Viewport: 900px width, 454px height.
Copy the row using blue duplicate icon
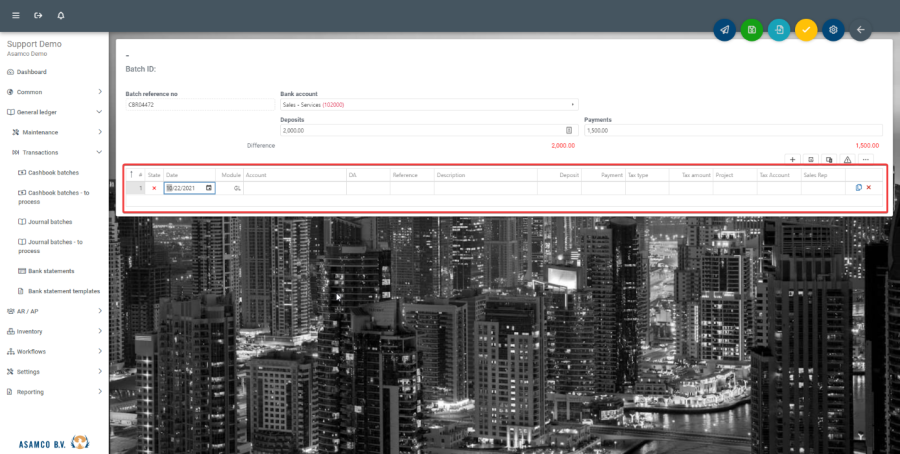pos(858,188)
